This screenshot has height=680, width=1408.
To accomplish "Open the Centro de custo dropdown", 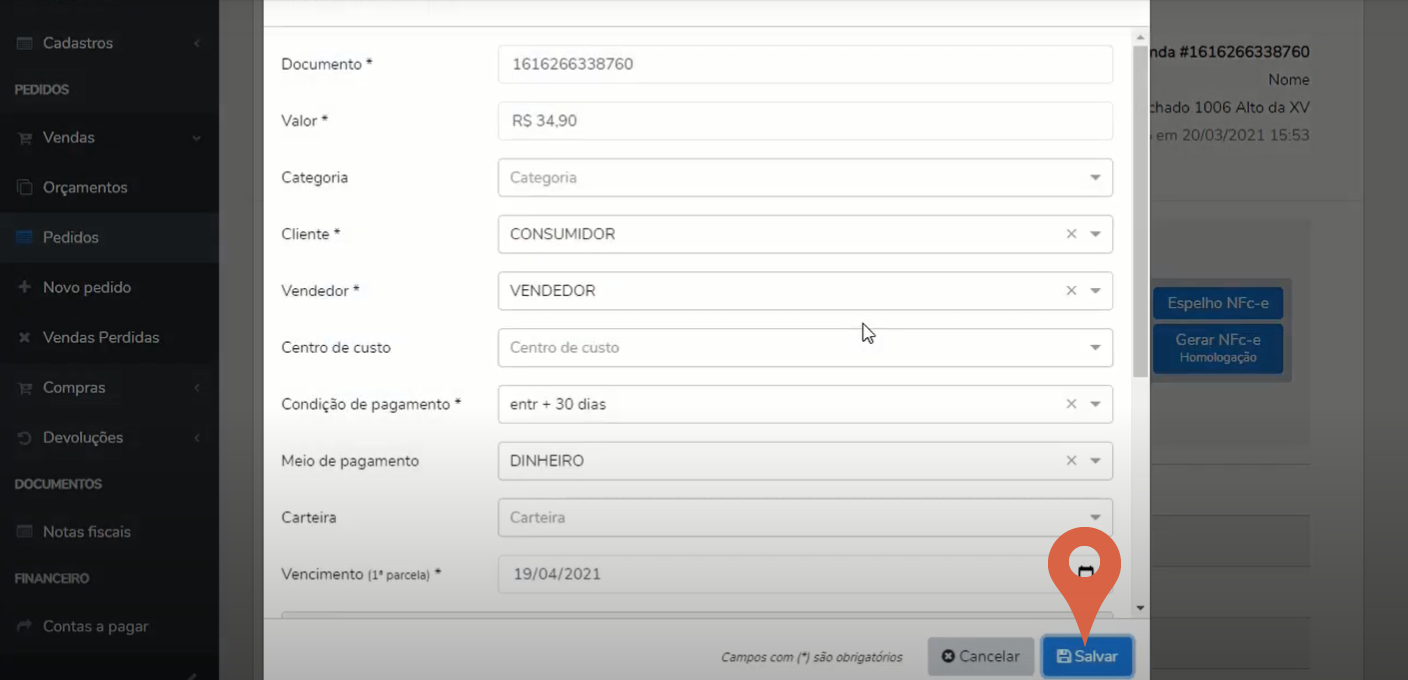I will (805, 347).
